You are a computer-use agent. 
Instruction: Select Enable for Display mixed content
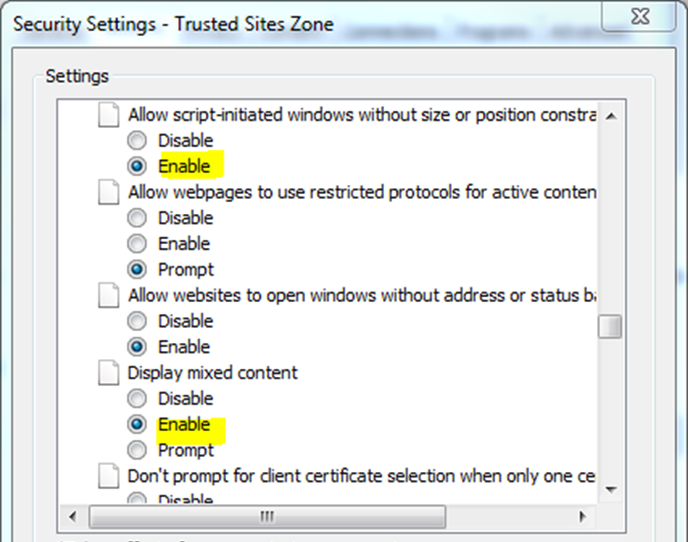(138, 424)
